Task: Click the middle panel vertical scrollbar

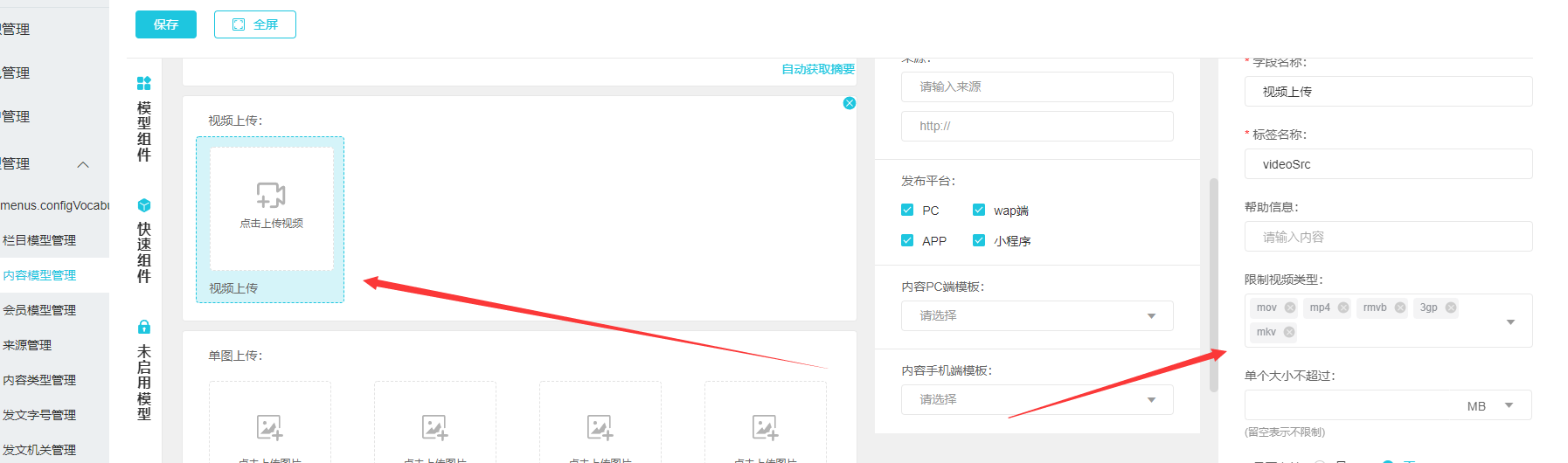Action: pos(1213,285)
